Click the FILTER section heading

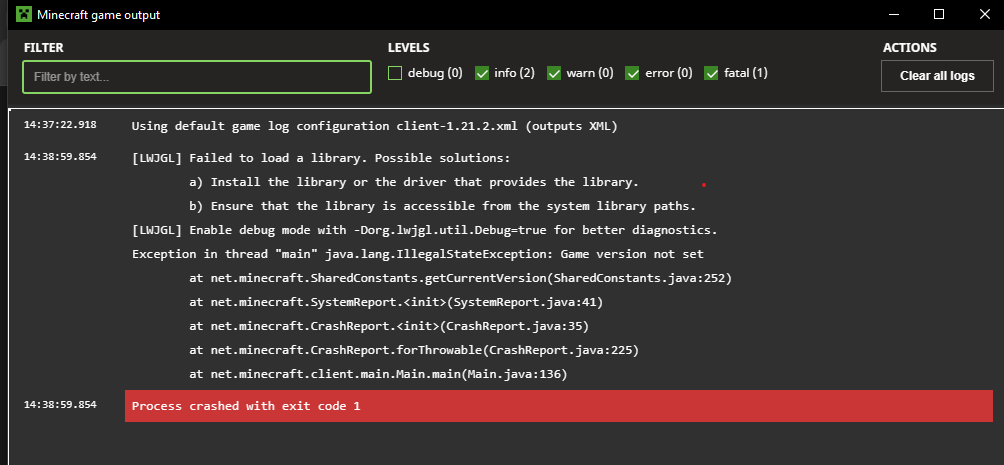44,48
